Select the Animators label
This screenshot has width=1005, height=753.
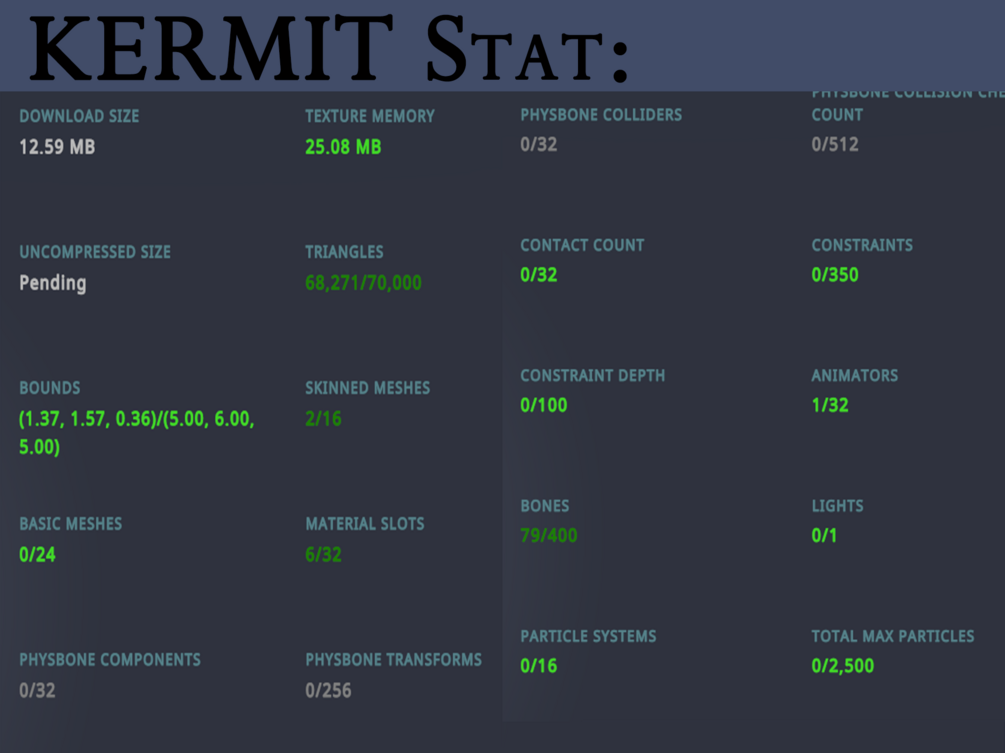pos(854,376)
